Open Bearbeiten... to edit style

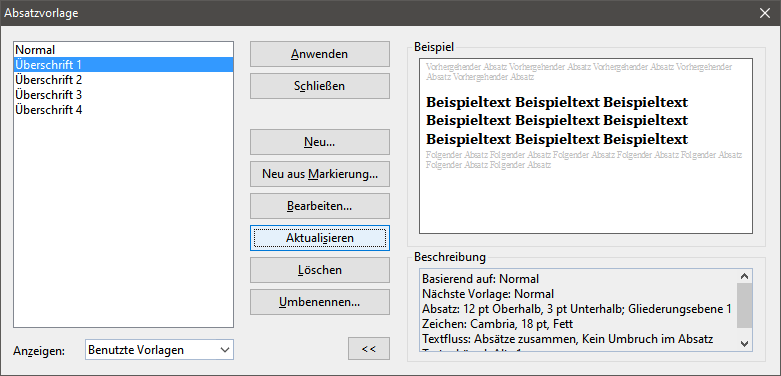click(x=320, y=206)
